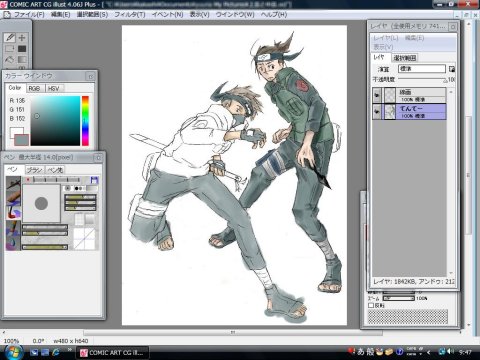Open the フィルタ(T) menu
Viewport: 480px width, 360px height.
[130, 15]
